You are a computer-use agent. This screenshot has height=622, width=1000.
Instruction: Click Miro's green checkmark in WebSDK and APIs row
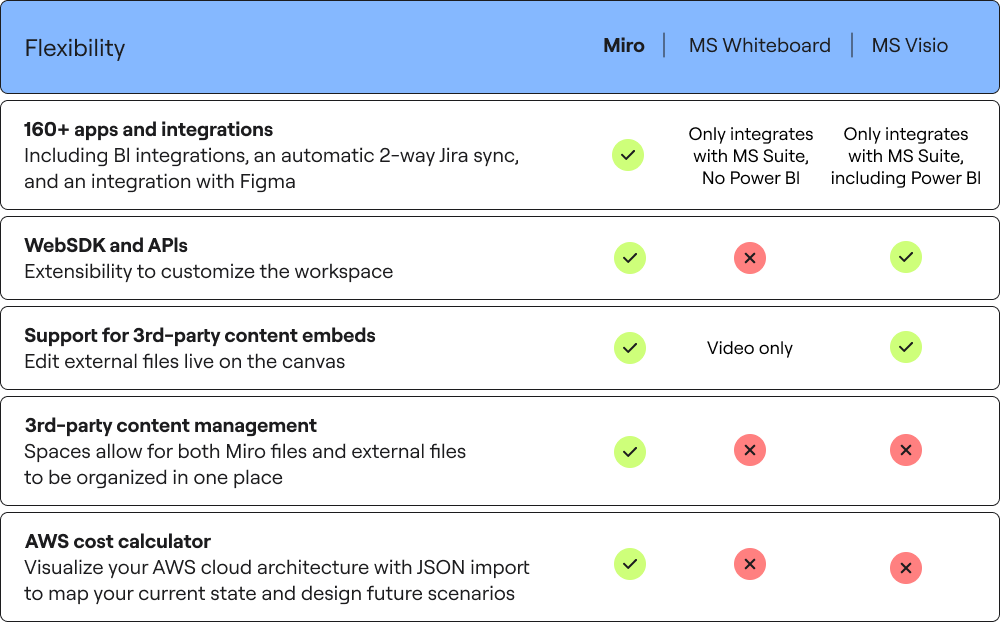[x=630, y=258]
